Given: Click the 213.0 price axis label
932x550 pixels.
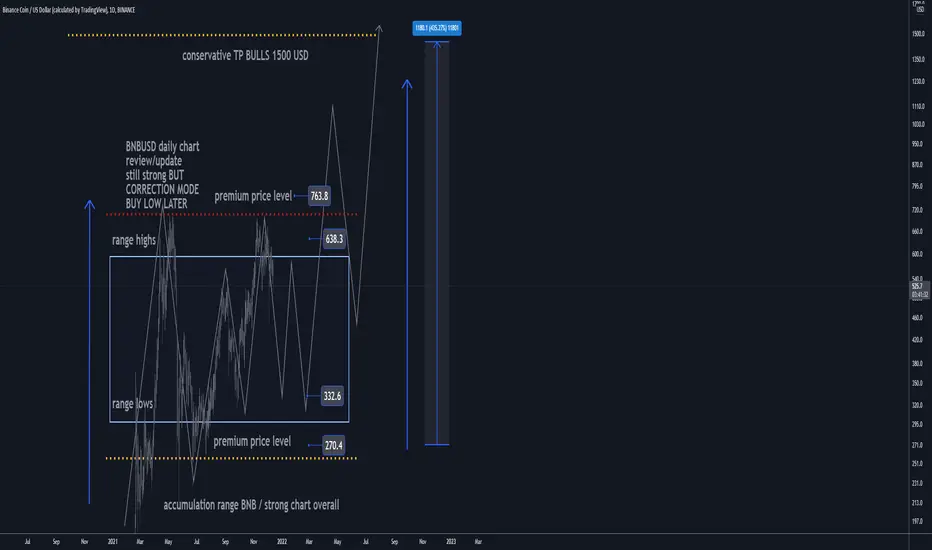Looking at the screenshot, I should point(917,503).
